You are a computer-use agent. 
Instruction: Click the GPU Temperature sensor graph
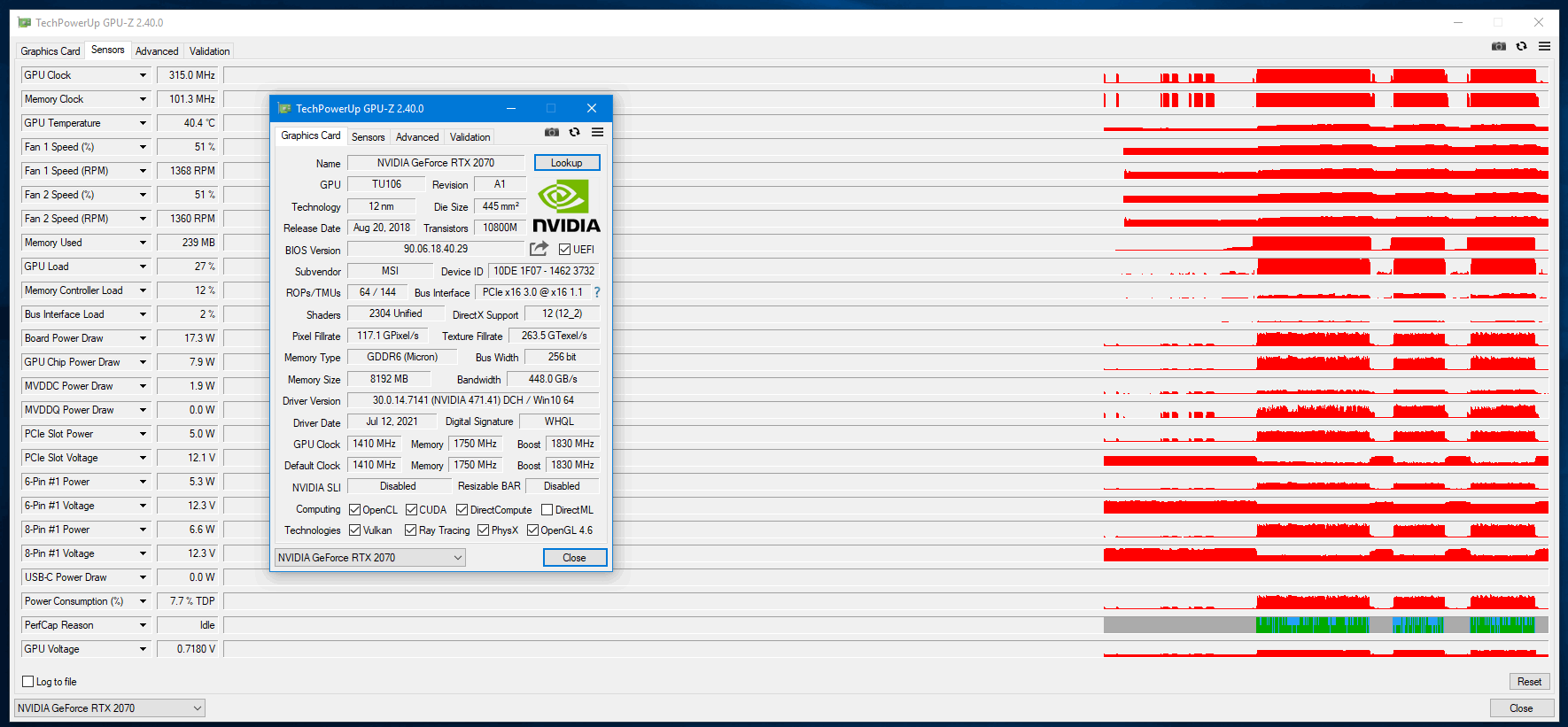(886, 123)
